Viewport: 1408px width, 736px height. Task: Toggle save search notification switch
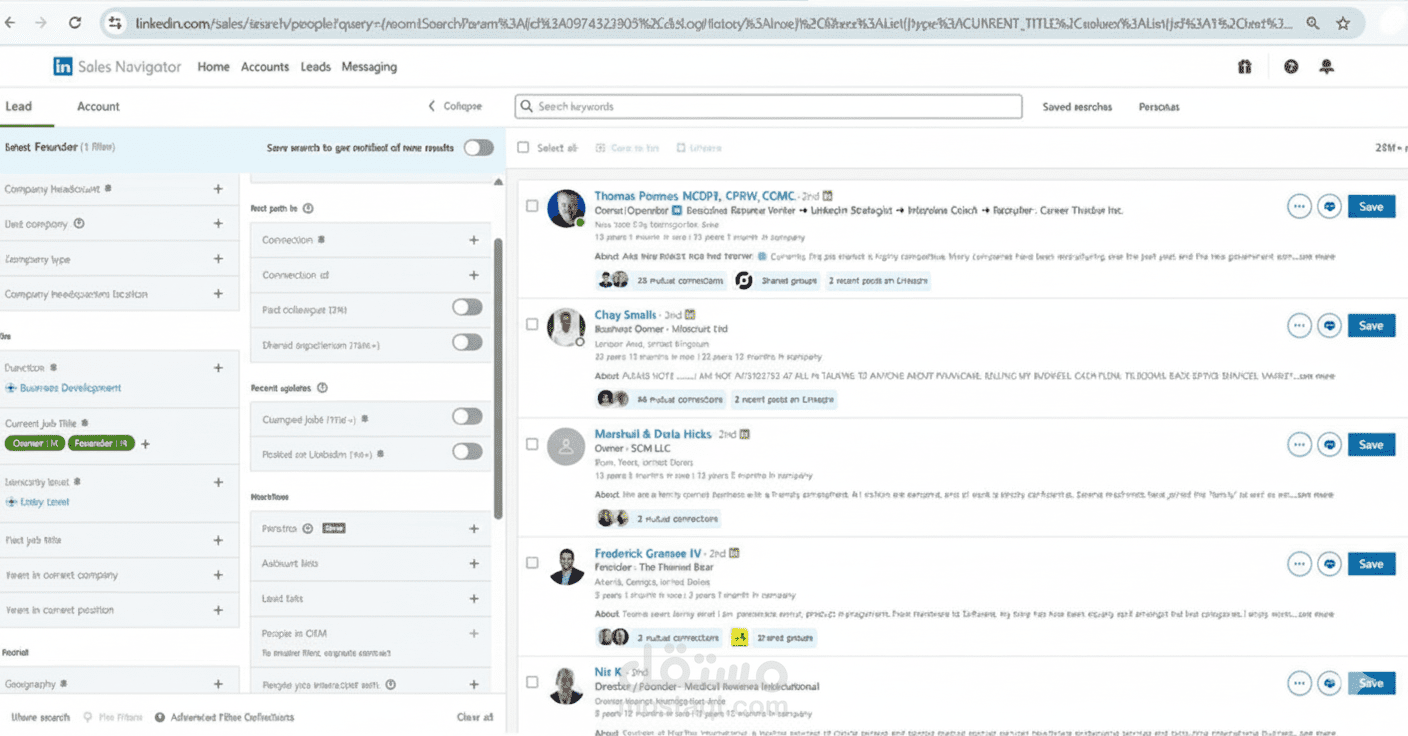click(x=478, y=148)
